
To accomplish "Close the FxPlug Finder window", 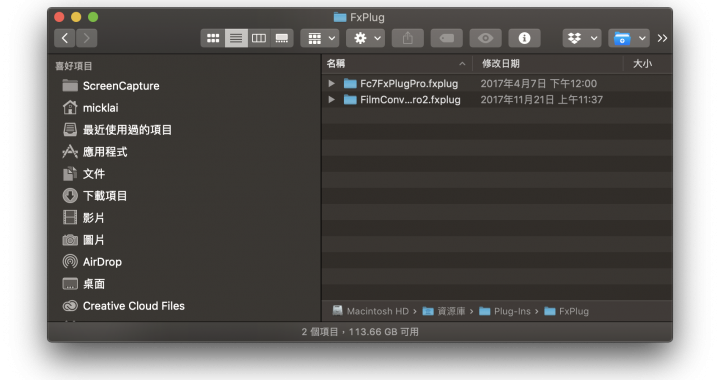I will pyautogui.click(x=59, y=17).
